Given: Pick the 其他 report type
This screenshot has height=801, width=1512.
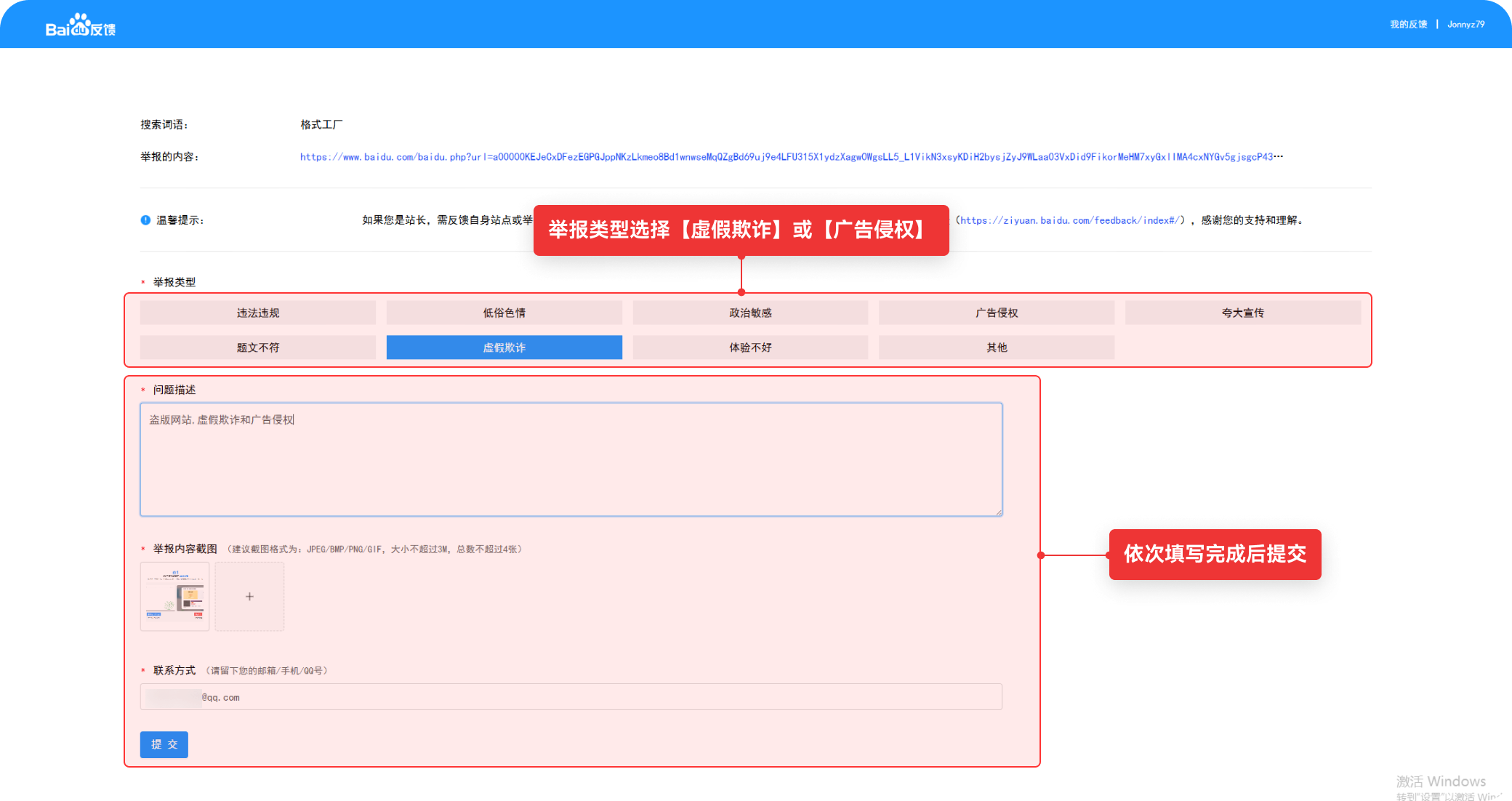Looking at the screenshot, I should click(996, 347).
